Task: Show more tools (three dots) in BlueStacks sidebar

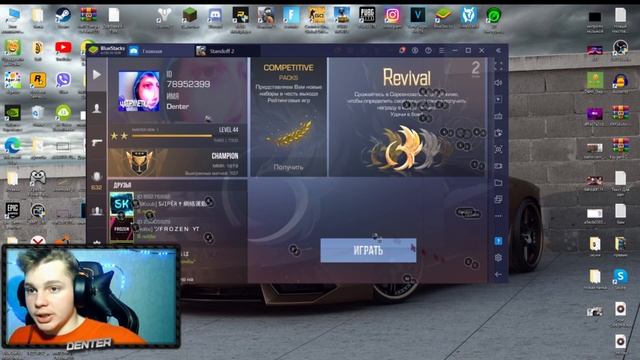Action: pos(498,216)
